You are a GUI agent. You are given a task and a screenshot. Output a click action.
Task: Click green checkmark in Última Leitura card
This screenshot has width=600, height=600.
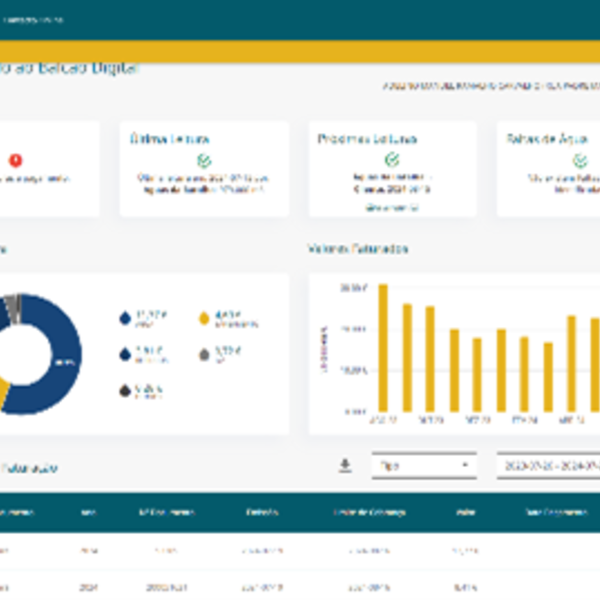click(x=204, y=159)
